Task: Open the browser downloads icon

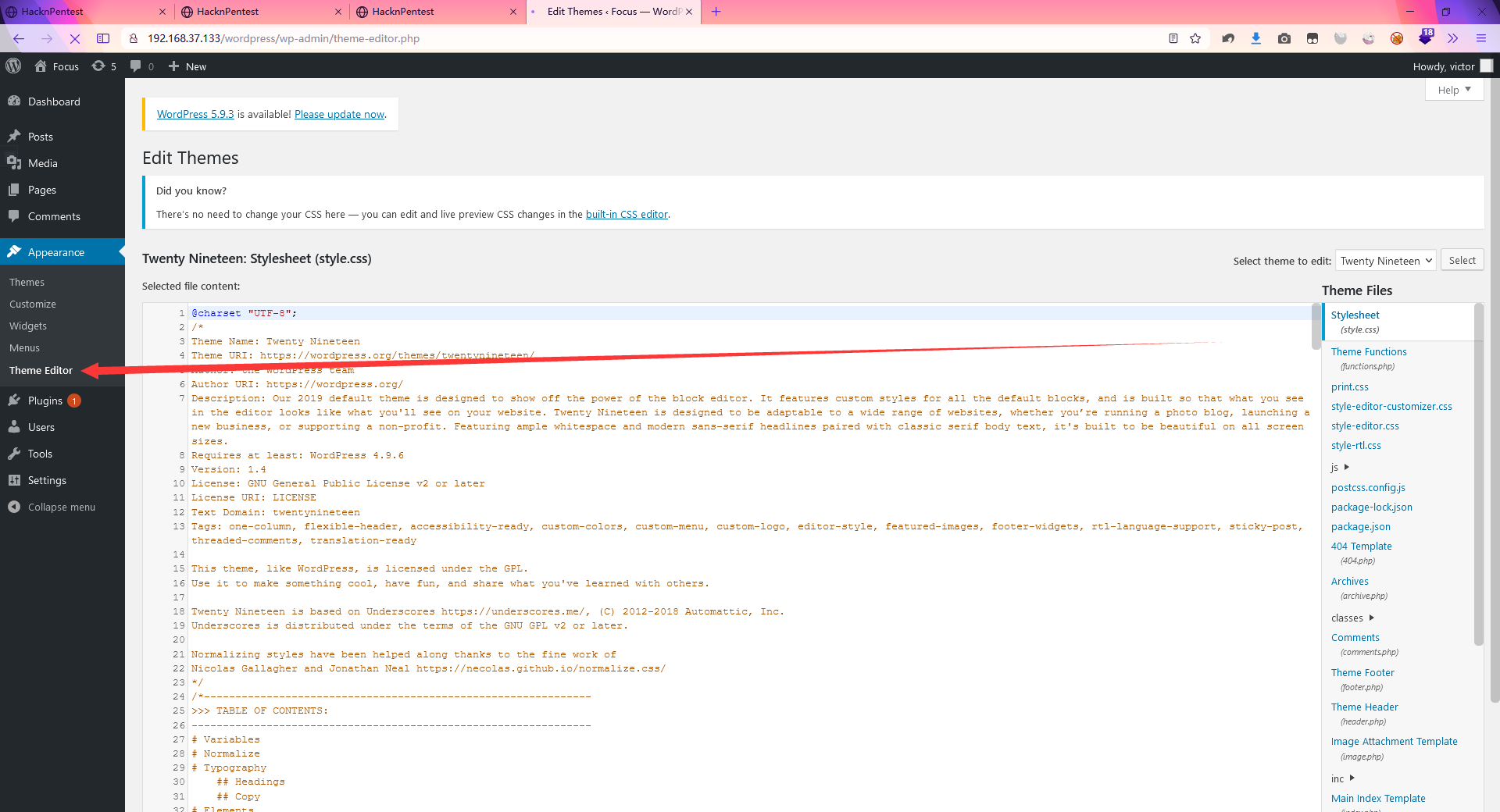Action: [1256, 38]
